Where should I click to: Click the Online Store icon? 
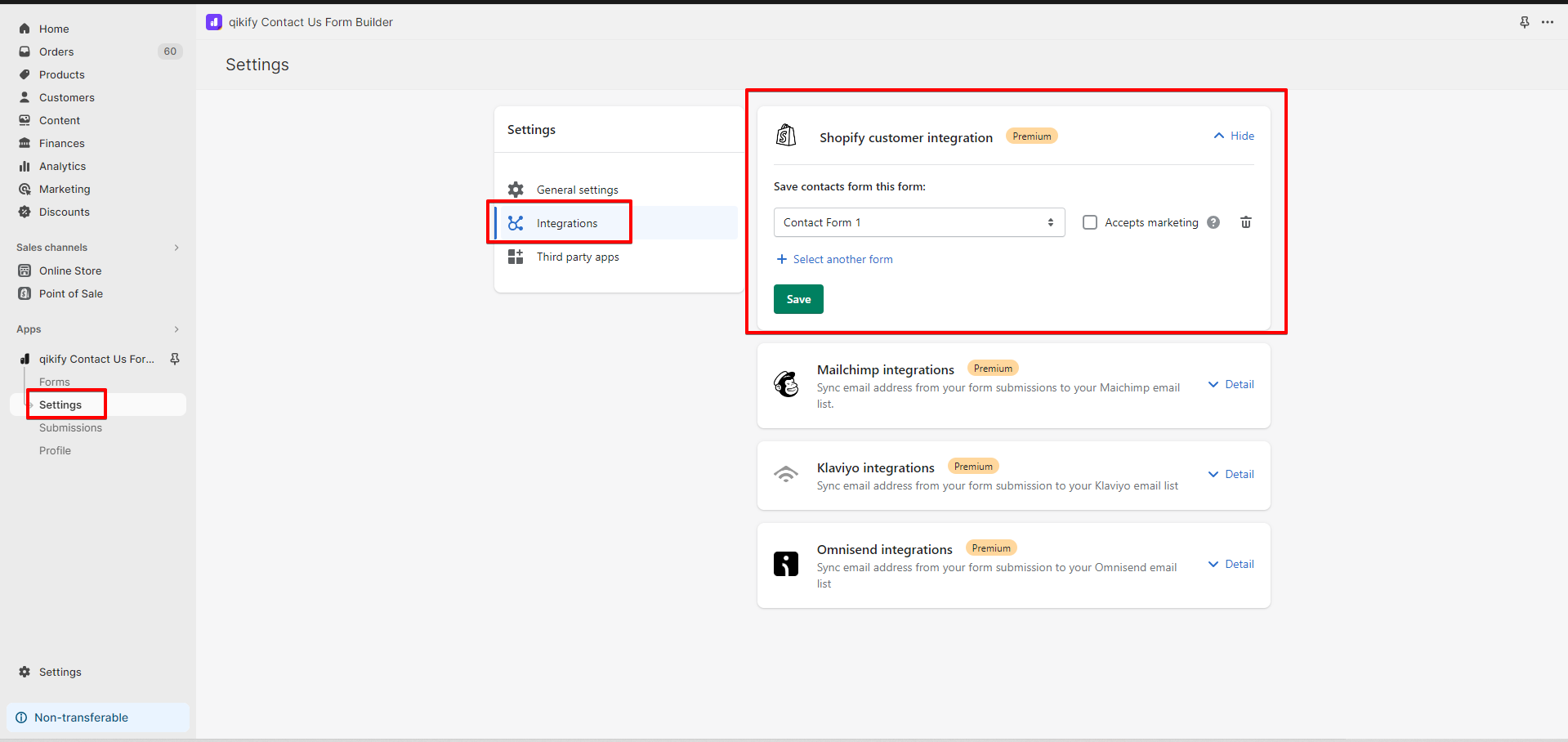coord(25,270)
